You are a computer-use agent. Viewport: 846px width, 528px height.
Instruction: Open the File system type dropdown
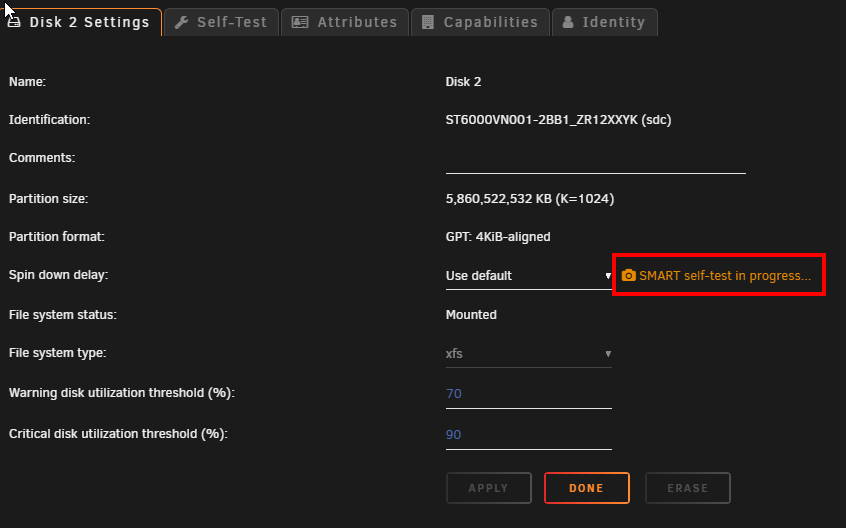coord(529,354)
